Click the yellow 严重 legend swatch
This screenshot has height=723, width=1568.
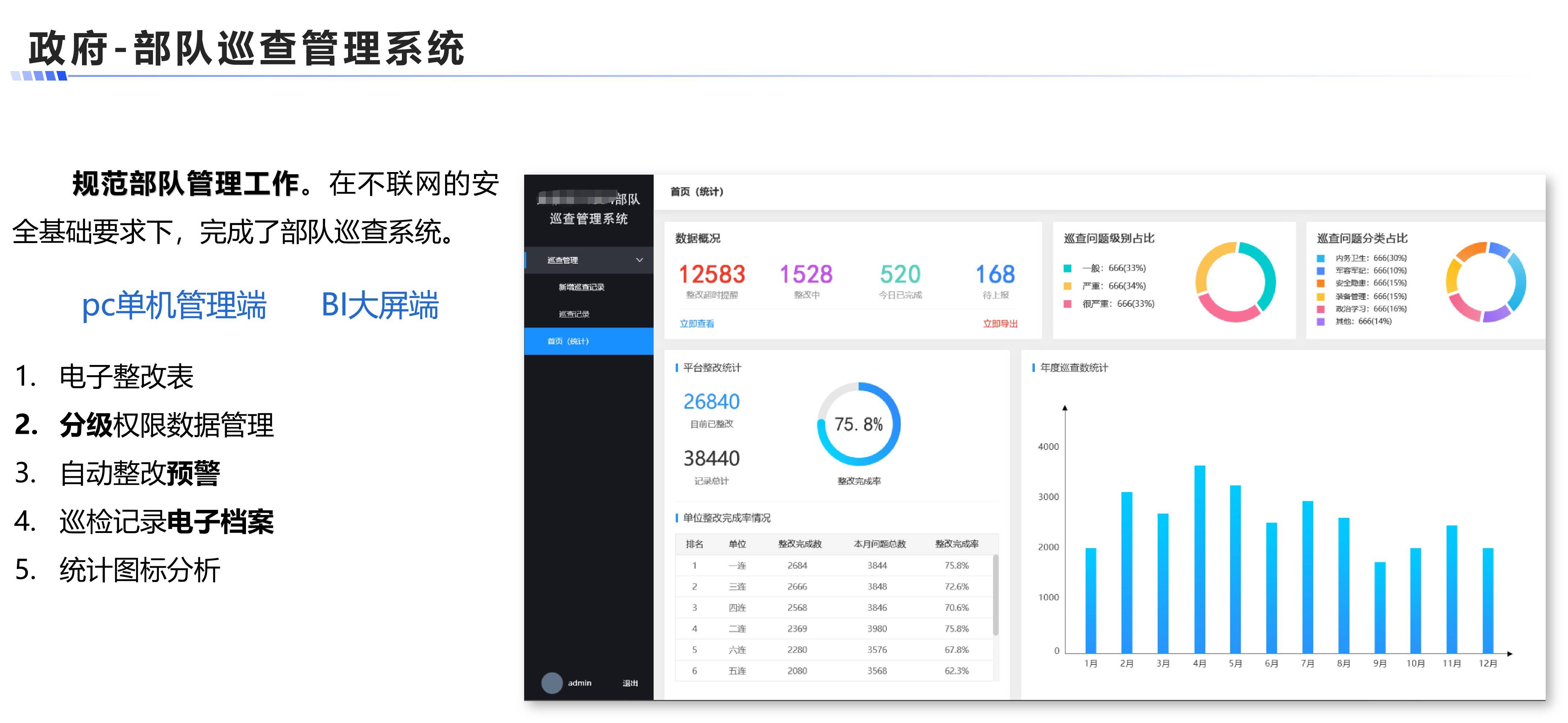(x=1067, y=286)
